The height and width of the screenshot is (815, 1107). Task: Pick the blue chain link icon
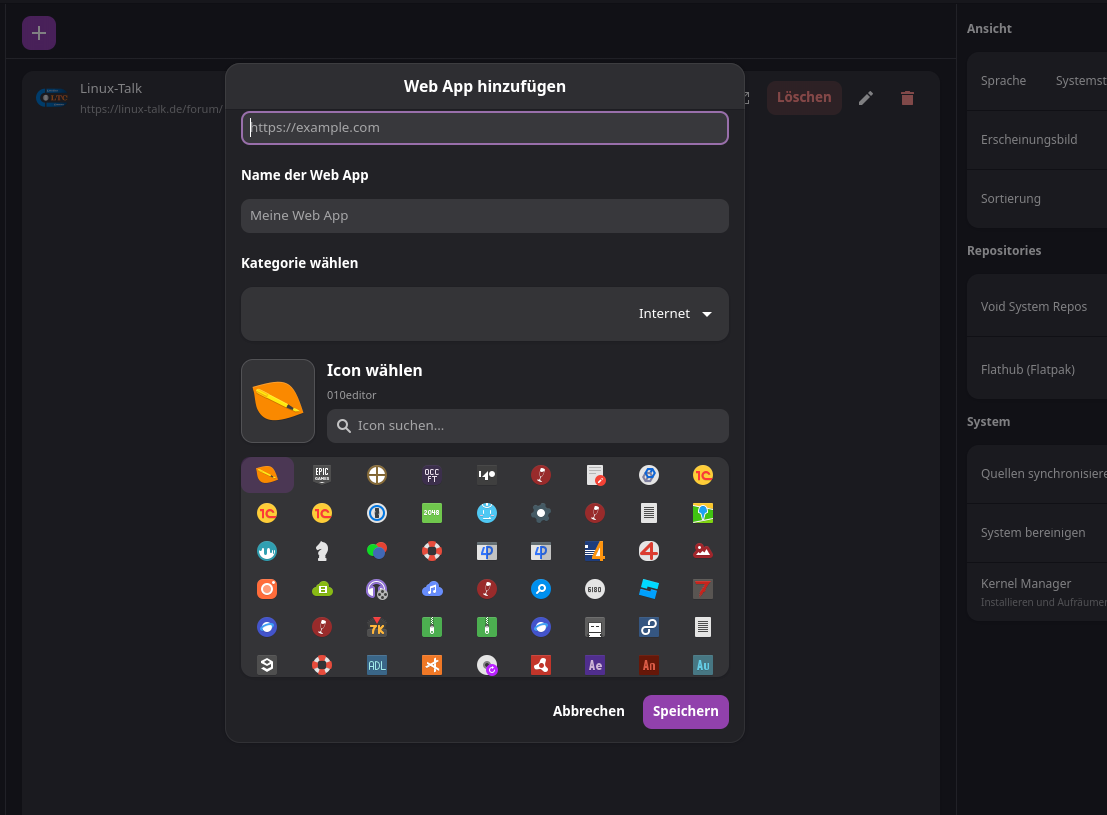pos(649,627)
